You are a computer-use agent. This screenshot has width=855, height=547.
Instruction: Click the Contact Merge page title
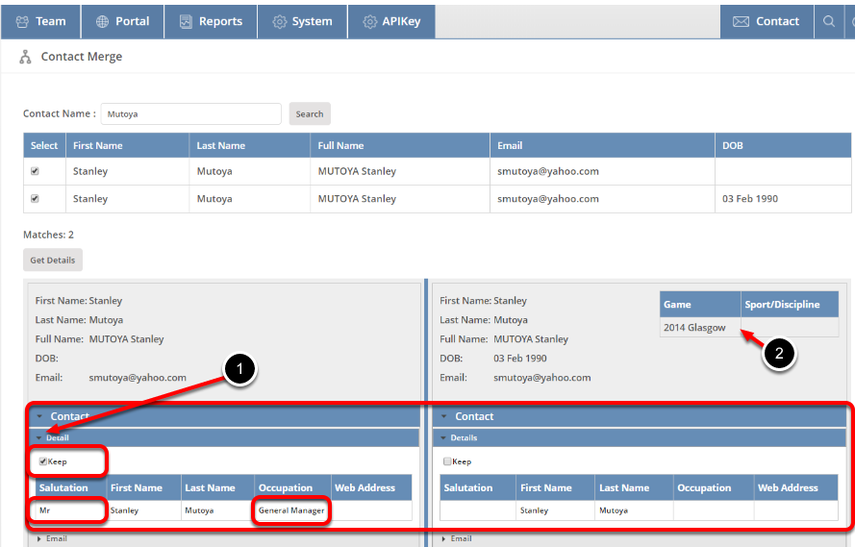pos(82,57)
